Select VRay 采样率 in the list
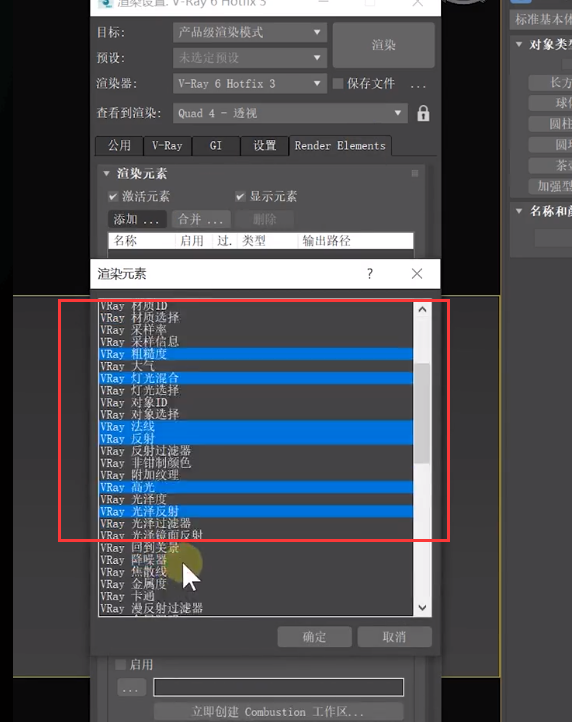Viewport: 572px width, 722px height. coord(256,330)
